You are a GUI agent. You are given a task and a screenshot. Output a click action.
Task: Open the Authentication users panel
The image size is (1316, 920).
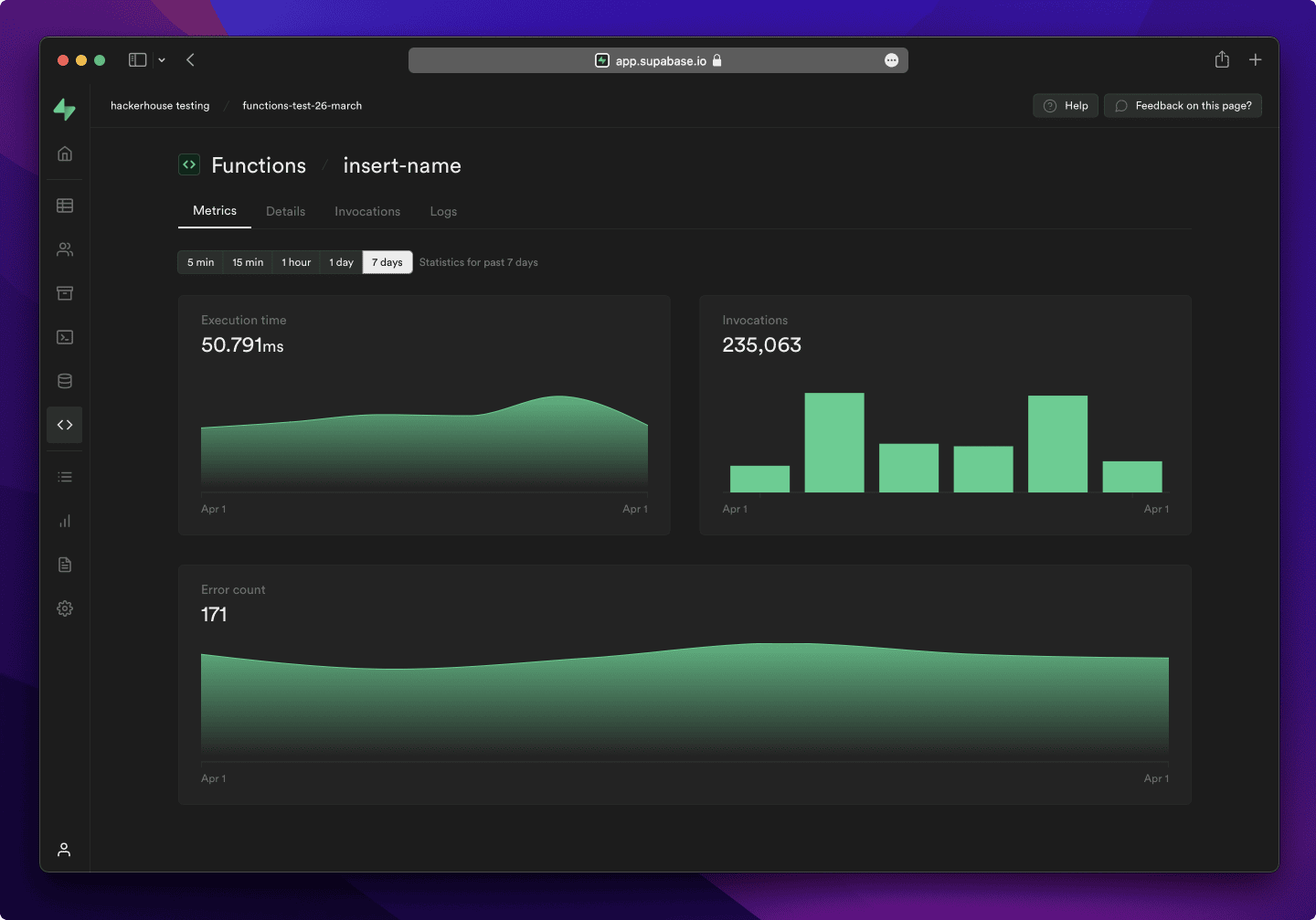pos(64,249)
